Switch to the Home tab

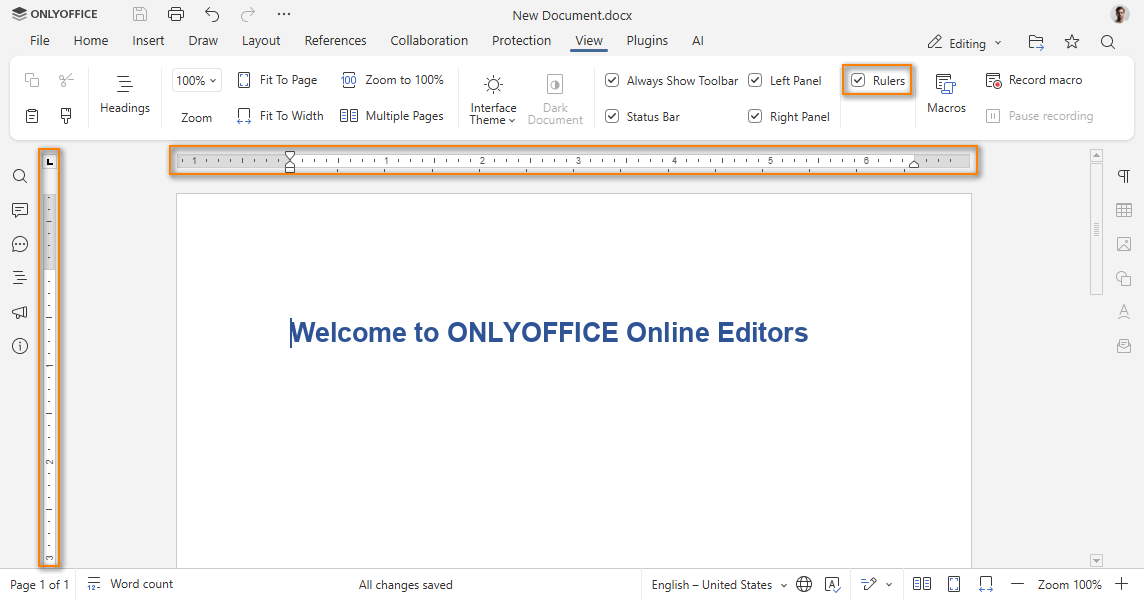click(90, 41)
